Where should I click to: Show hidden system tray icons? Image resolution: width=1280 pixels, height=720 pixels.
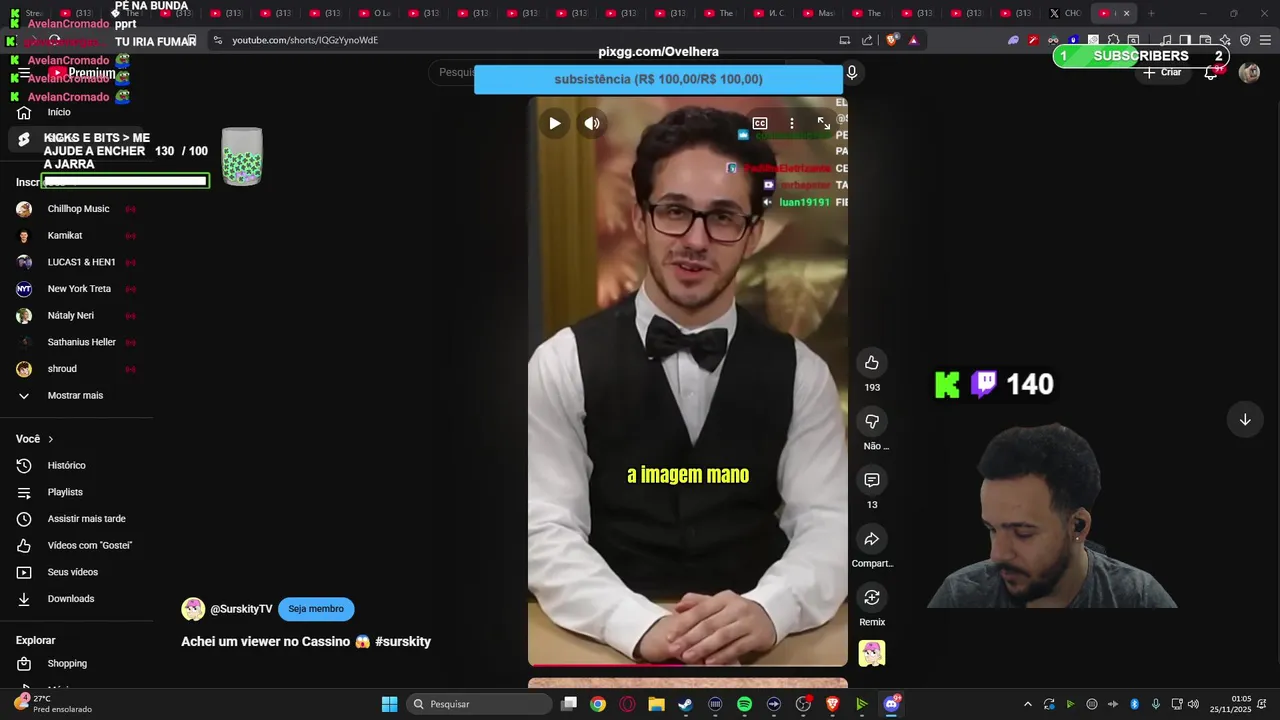coord(1027,704)
